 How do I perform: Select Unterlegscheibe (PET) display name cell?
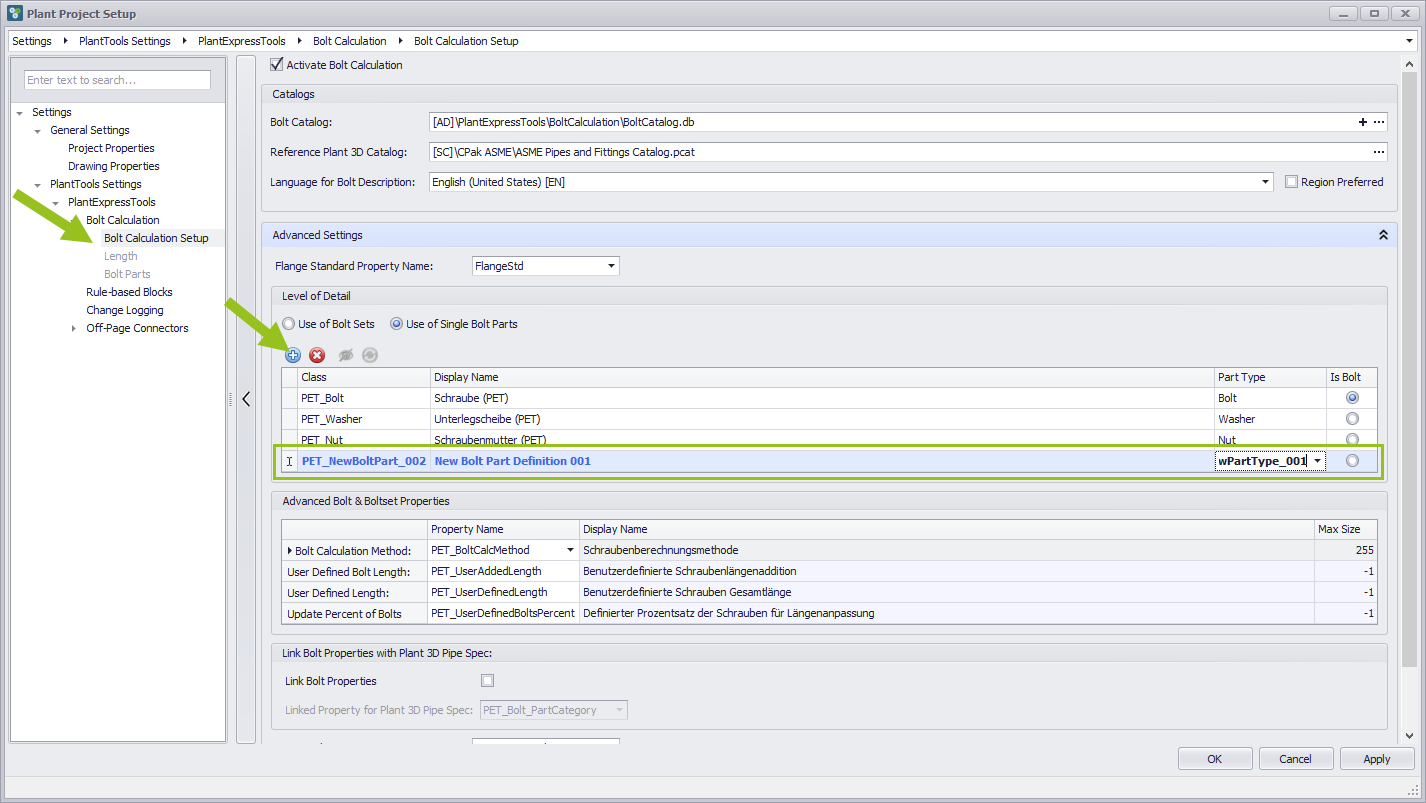coord(822,419)
